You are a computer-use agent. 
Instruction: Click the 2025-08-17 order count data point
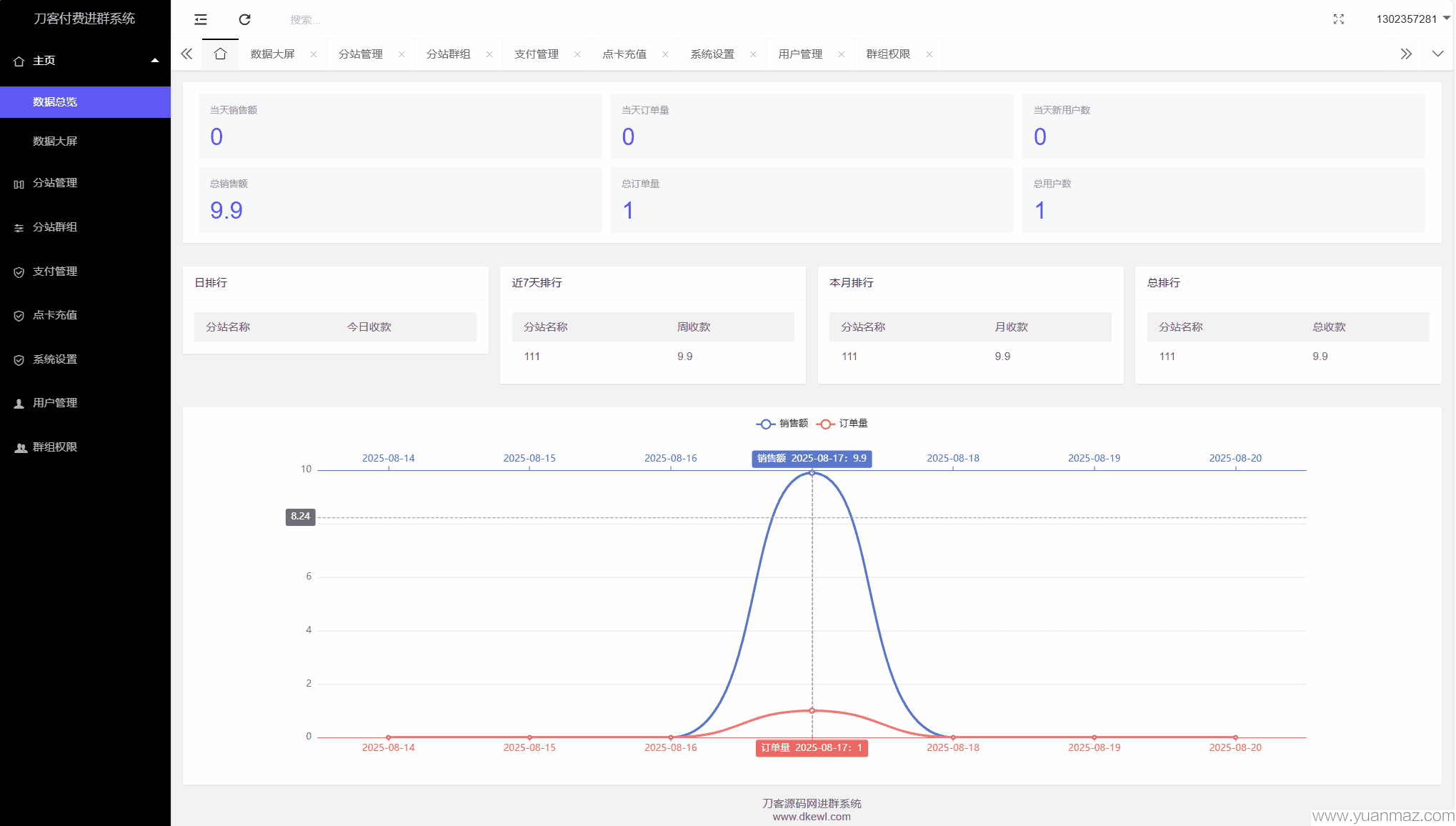tap(812, 710)
